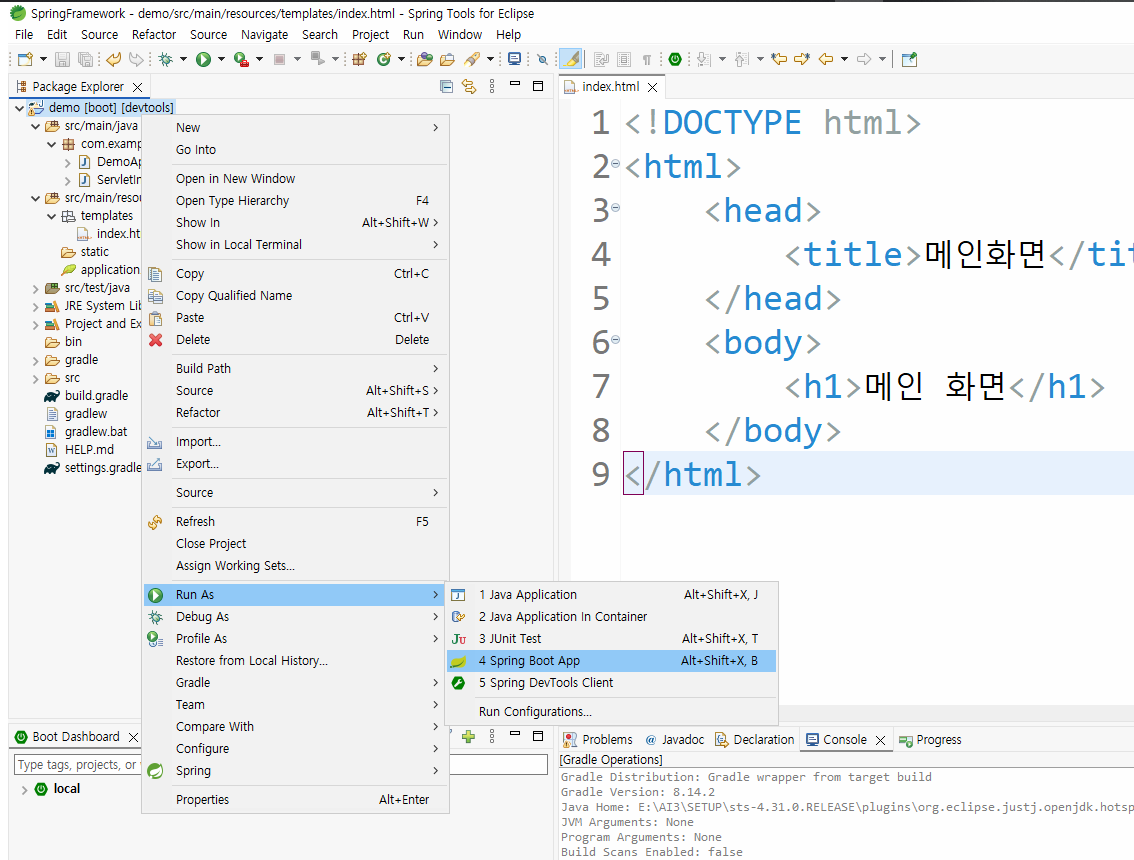The height and width of the screenshot is (860, 1134).
Task: Switch to the Progress tab
Action: pyautogui.click(x=930, y=740)
